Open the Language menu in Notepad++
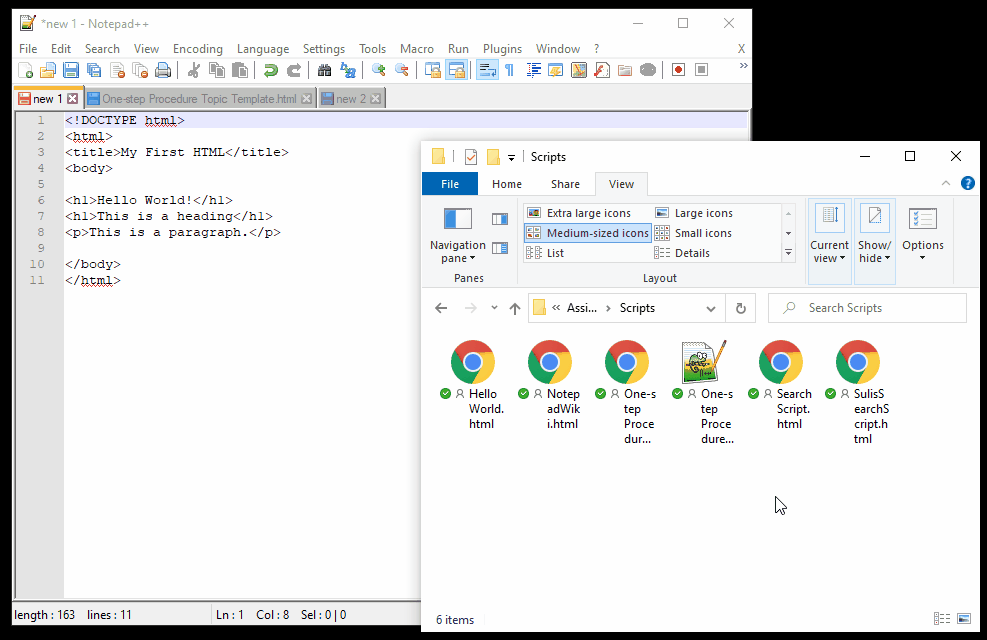This screenshot has width=987, height=640. [262, 49]
